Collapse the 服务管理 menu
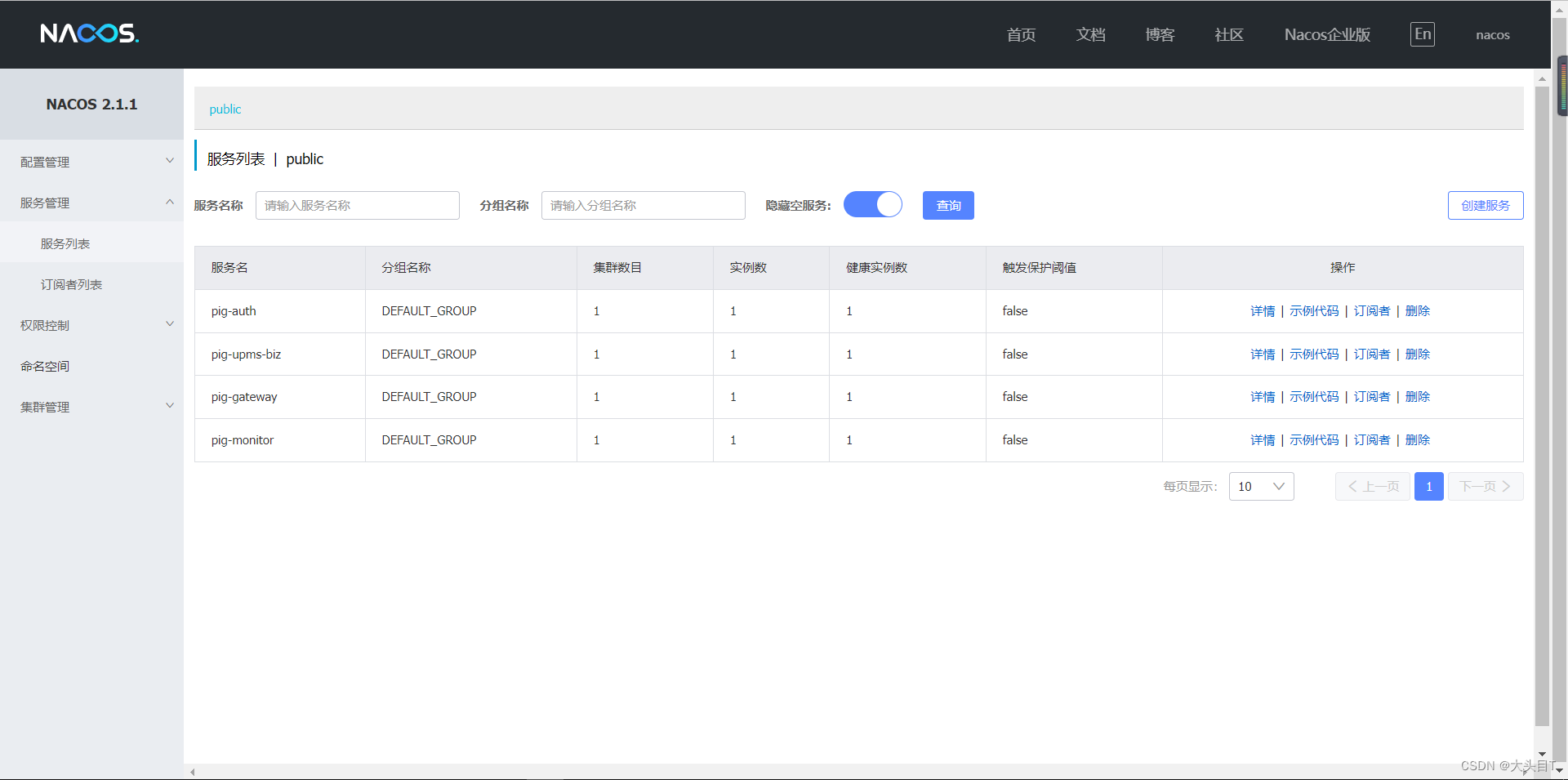This screenshot has height=780, width=1568. pos(91,203)
